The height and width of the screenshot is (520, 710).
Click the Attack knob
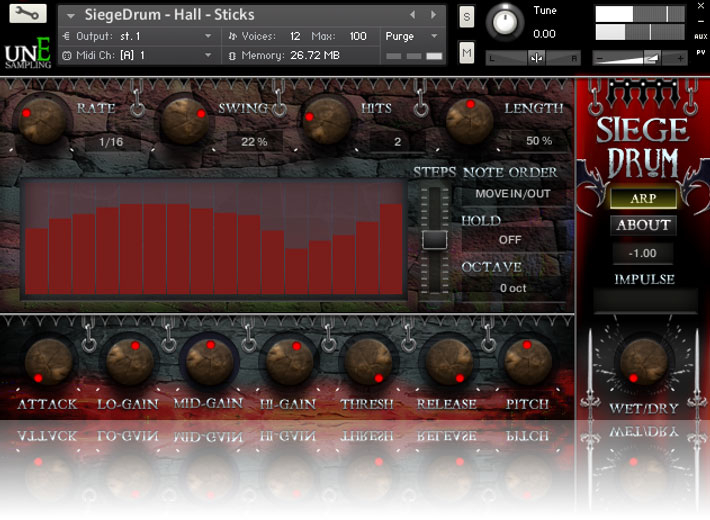(x=47, y=362)
